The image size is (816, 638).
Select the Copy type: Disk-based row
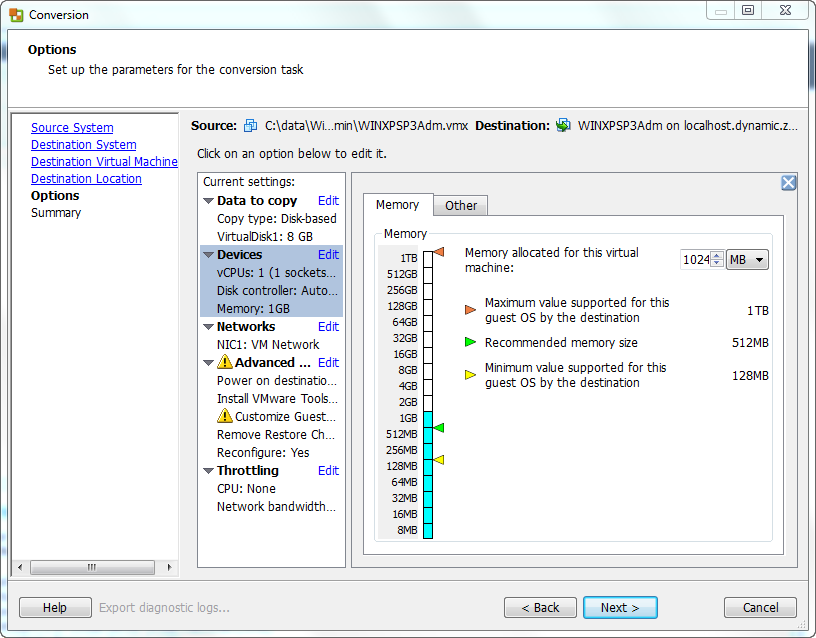pos(276,219)
